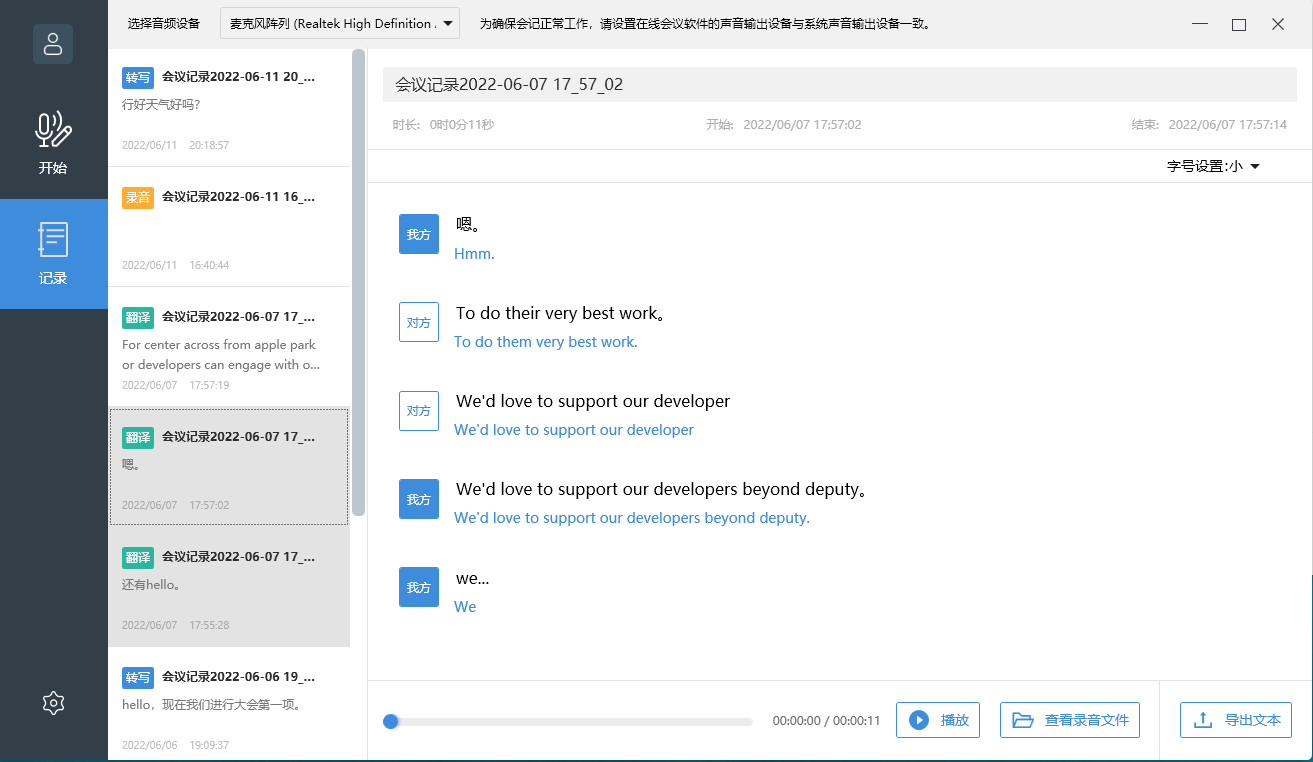Click the black line 'We'd love to support our developers beyond deputy。'

click(x=661, y=489)
